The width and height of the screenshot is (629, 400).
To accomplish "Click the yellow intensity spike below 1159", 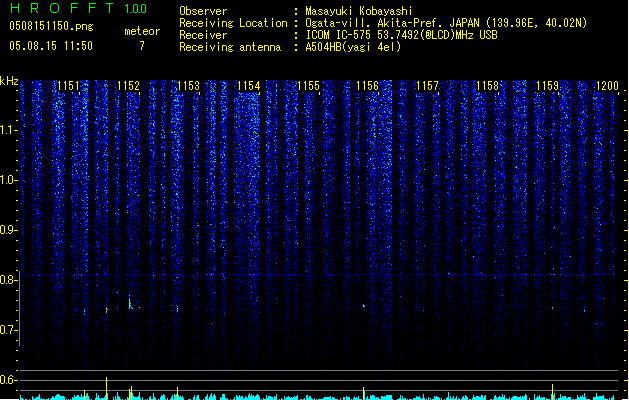I will pyautogui.click(x=552, y=392).
